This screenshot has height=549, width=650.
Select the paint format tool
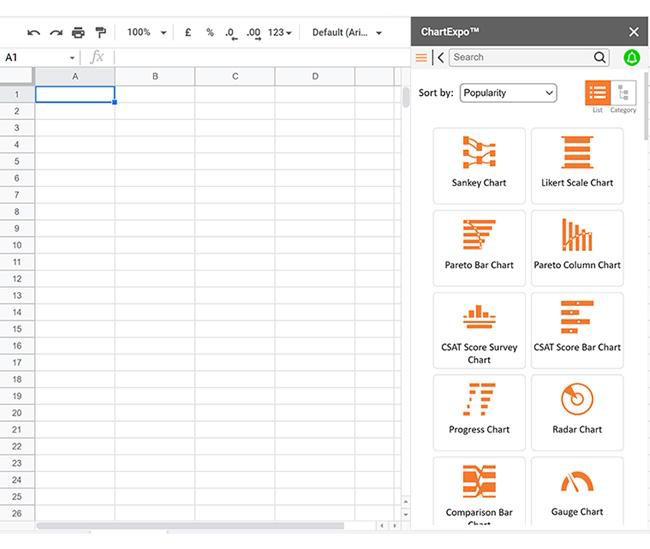100,32
